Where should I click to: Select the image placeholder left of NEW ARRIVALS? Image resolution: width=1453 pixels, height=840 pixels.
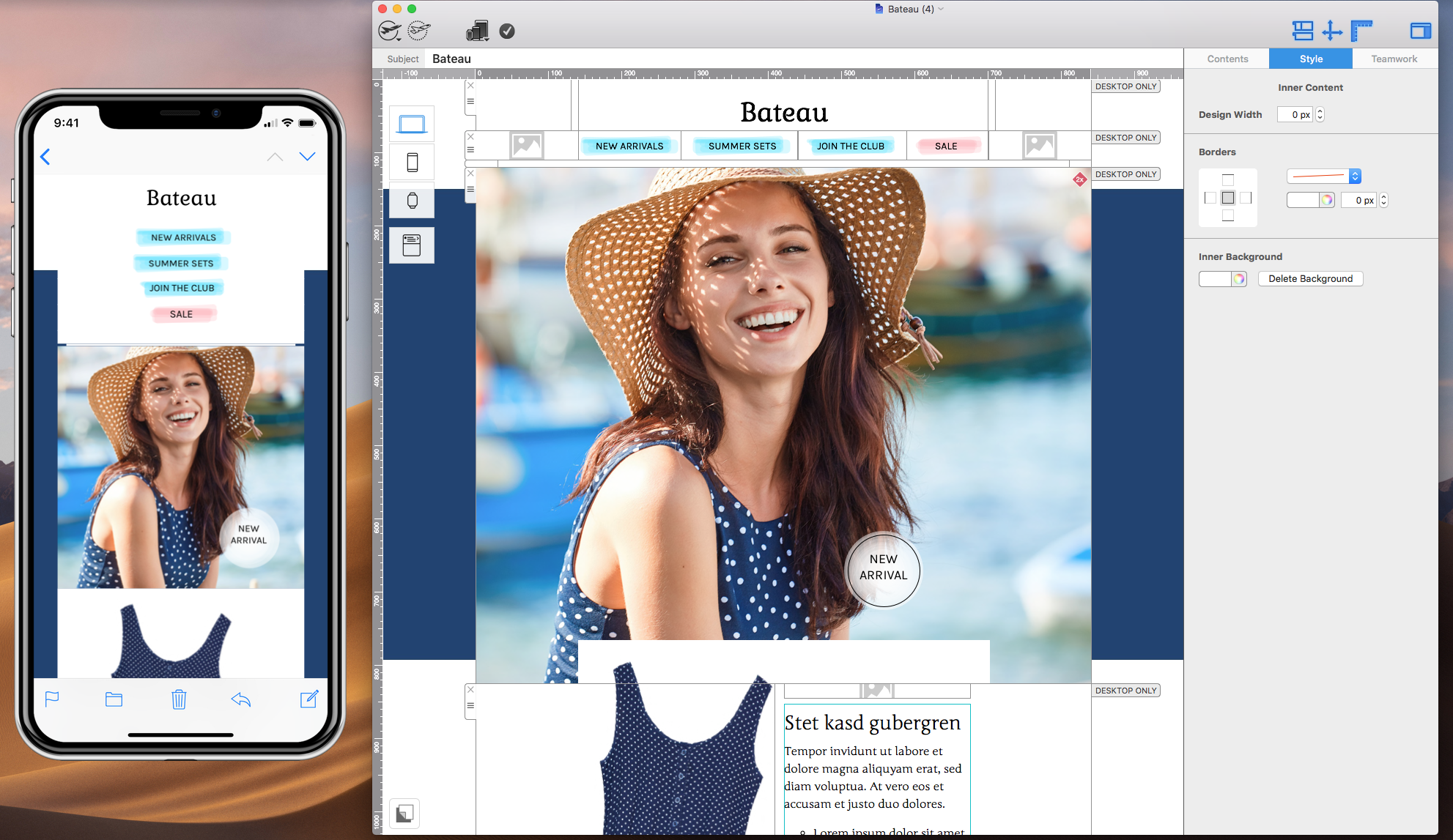coord(527,146)
